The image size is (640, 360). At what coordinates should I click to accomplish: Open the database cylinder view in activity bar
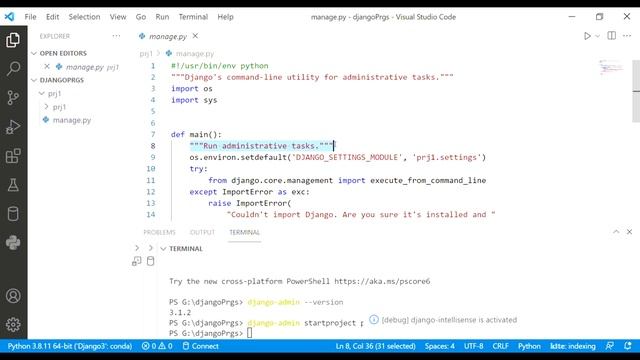[13, 214]
